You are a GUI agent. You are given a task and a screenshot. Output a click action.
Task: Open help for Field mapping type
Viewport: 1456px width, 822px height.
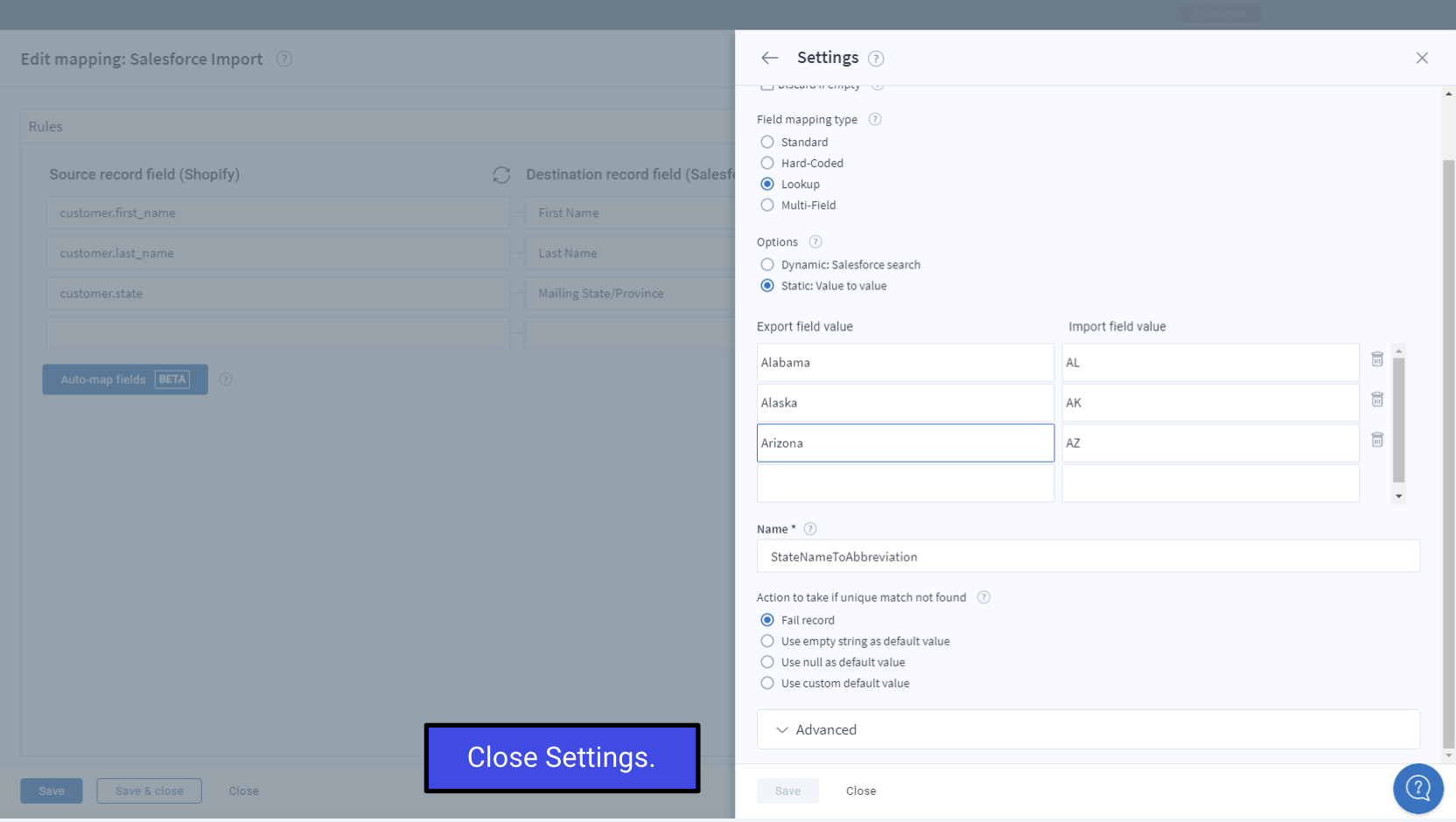(x=874, y=120)
